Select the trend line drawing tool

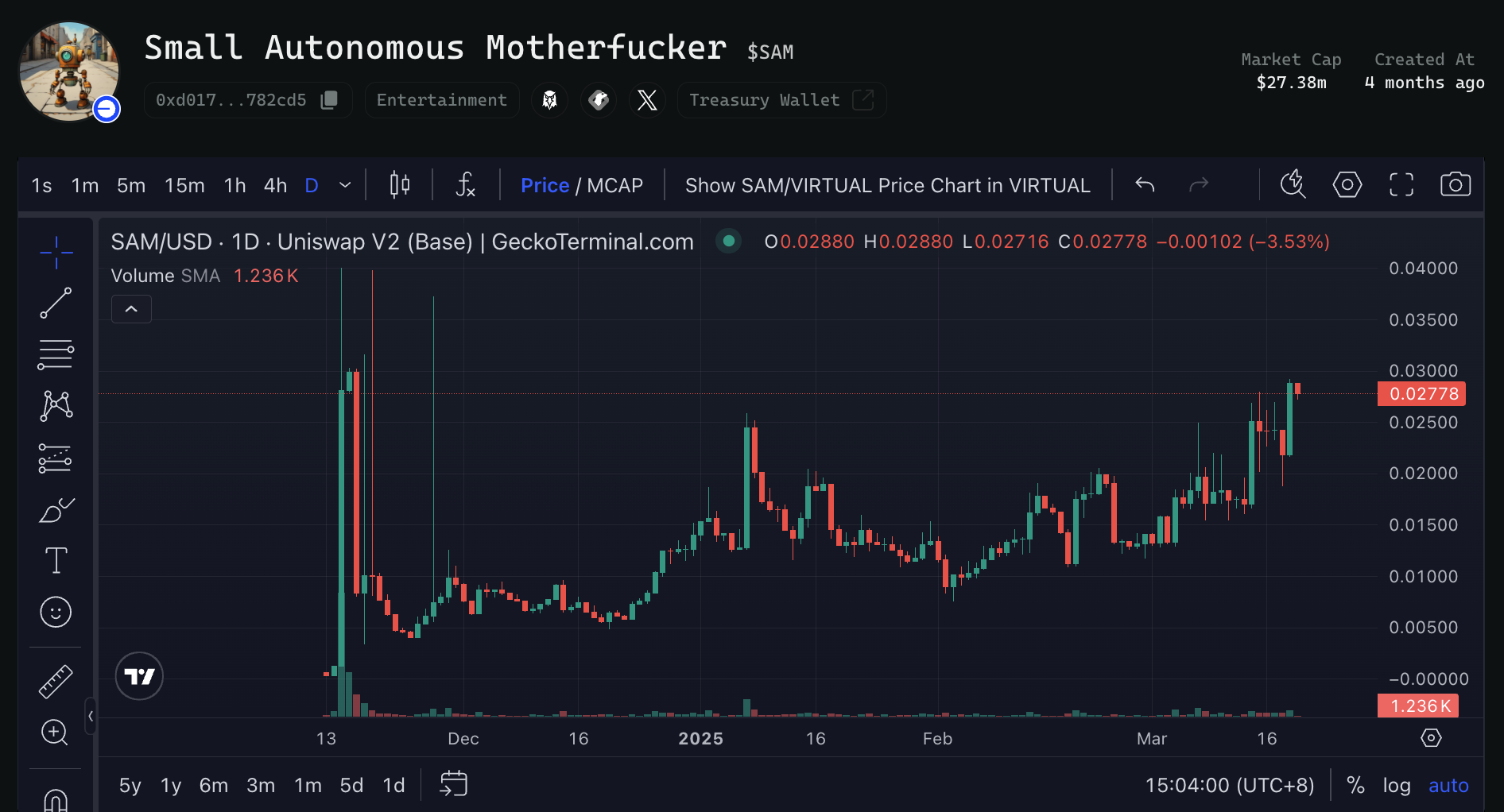56,304
